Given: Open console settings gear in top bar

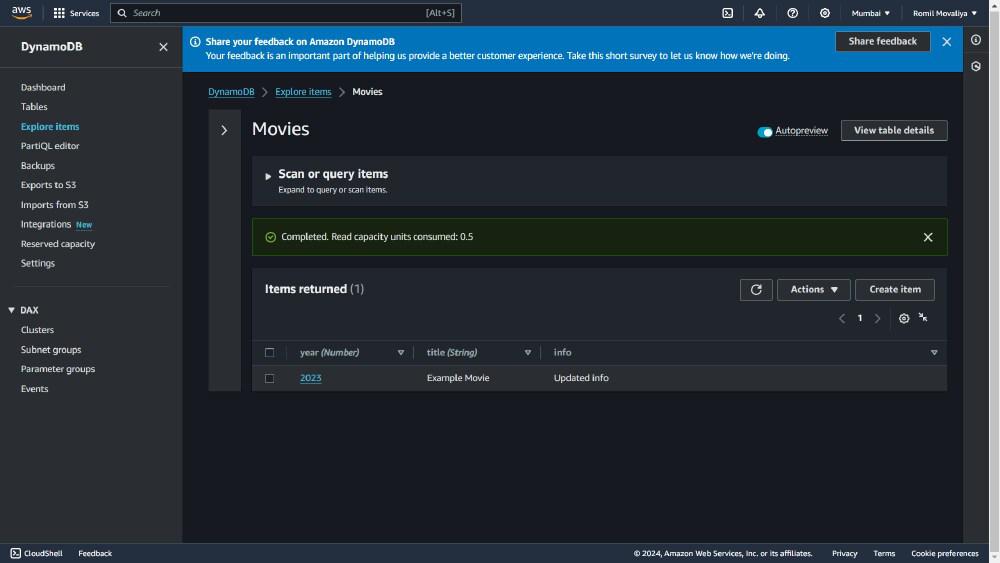Looking at the screenshot, I should 825,13.
